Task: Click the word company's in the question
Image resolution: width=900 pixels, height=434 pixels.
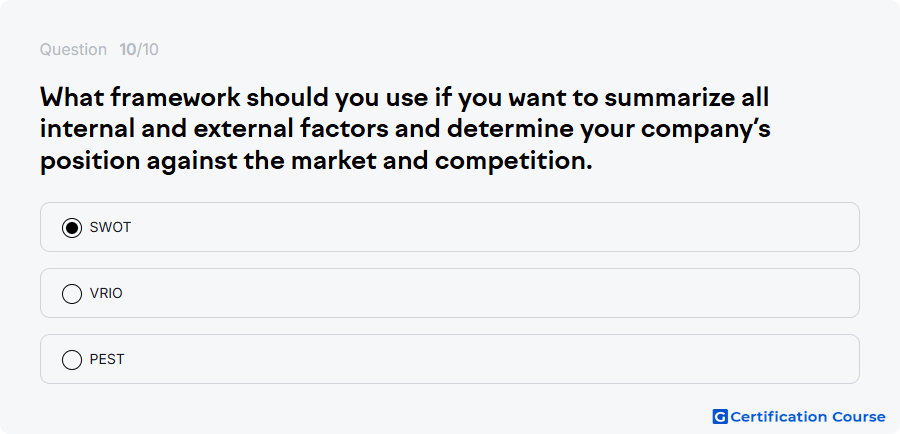Action: tap(705, 130)
